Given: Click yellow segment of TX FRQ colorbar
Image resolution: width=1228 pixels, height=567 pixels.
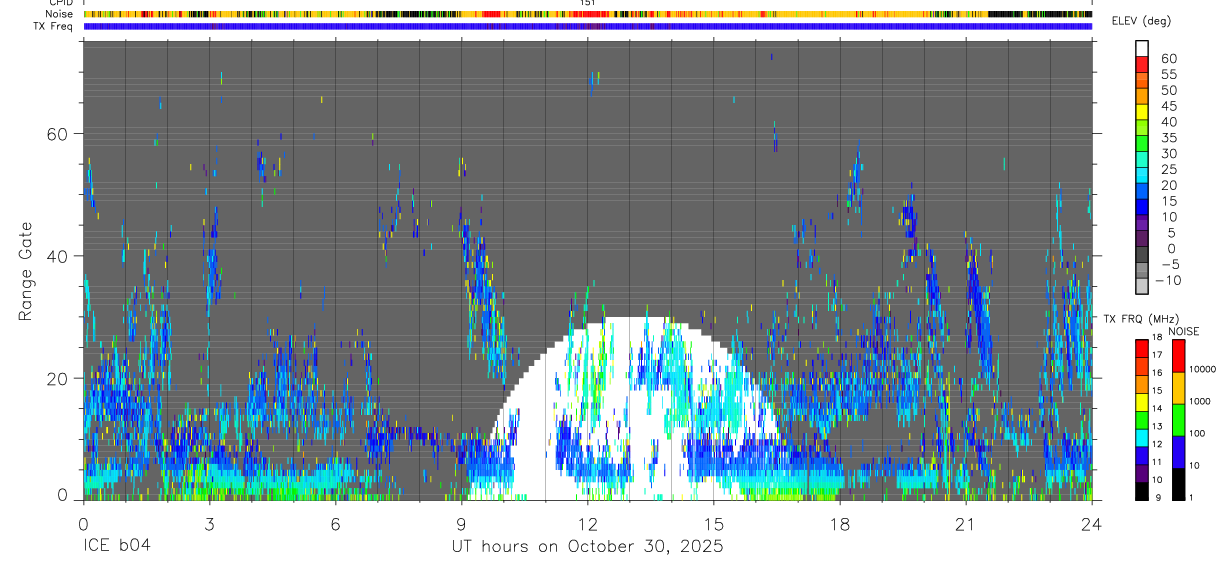Looking at the screenshot, I should click(x=1142, y=402).
